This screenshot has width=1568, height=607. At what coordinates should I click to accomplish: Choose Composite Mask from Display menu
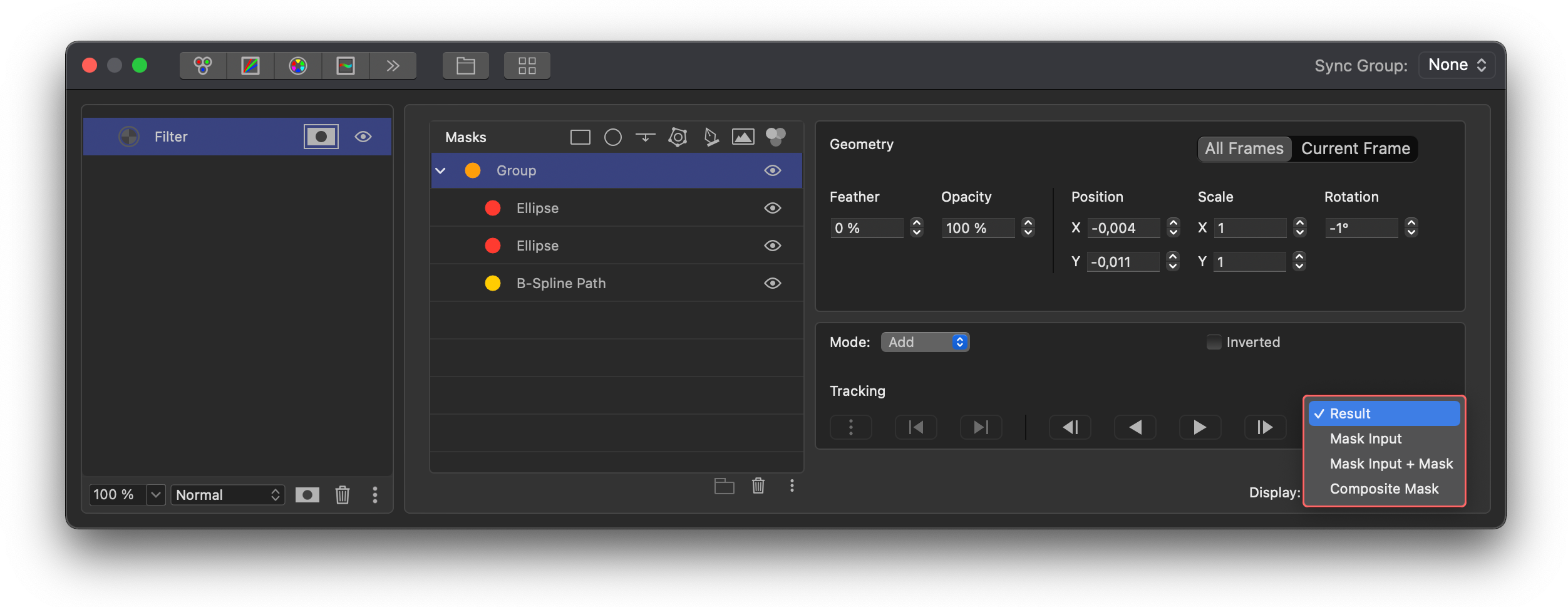1384,489
